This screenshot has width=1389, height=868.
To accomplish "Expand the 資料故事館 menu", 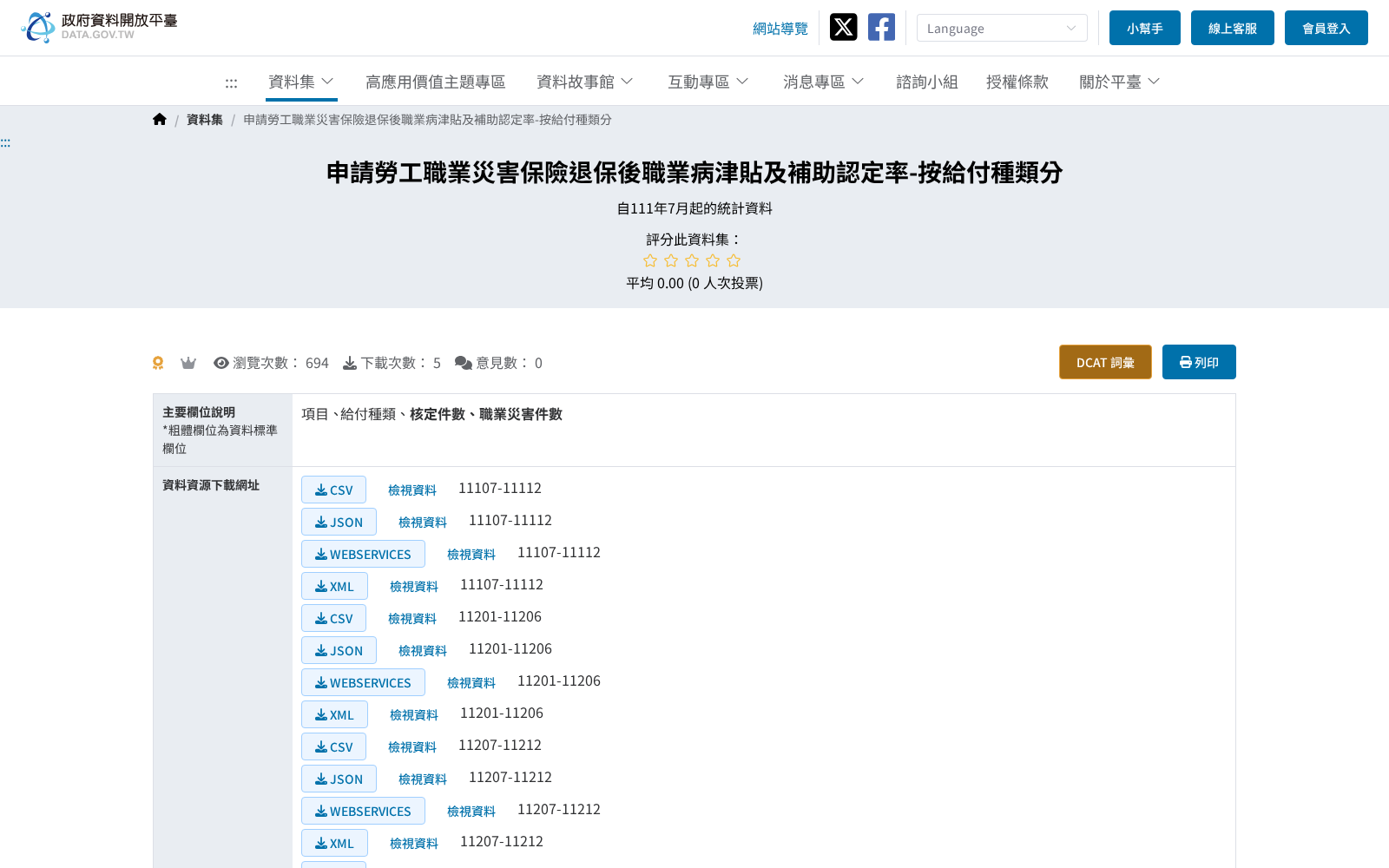I will click(585, 82).
